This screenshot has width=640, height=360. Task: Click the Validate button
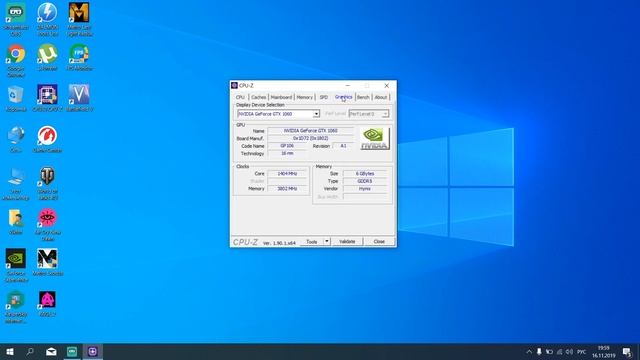click(347, 242)
